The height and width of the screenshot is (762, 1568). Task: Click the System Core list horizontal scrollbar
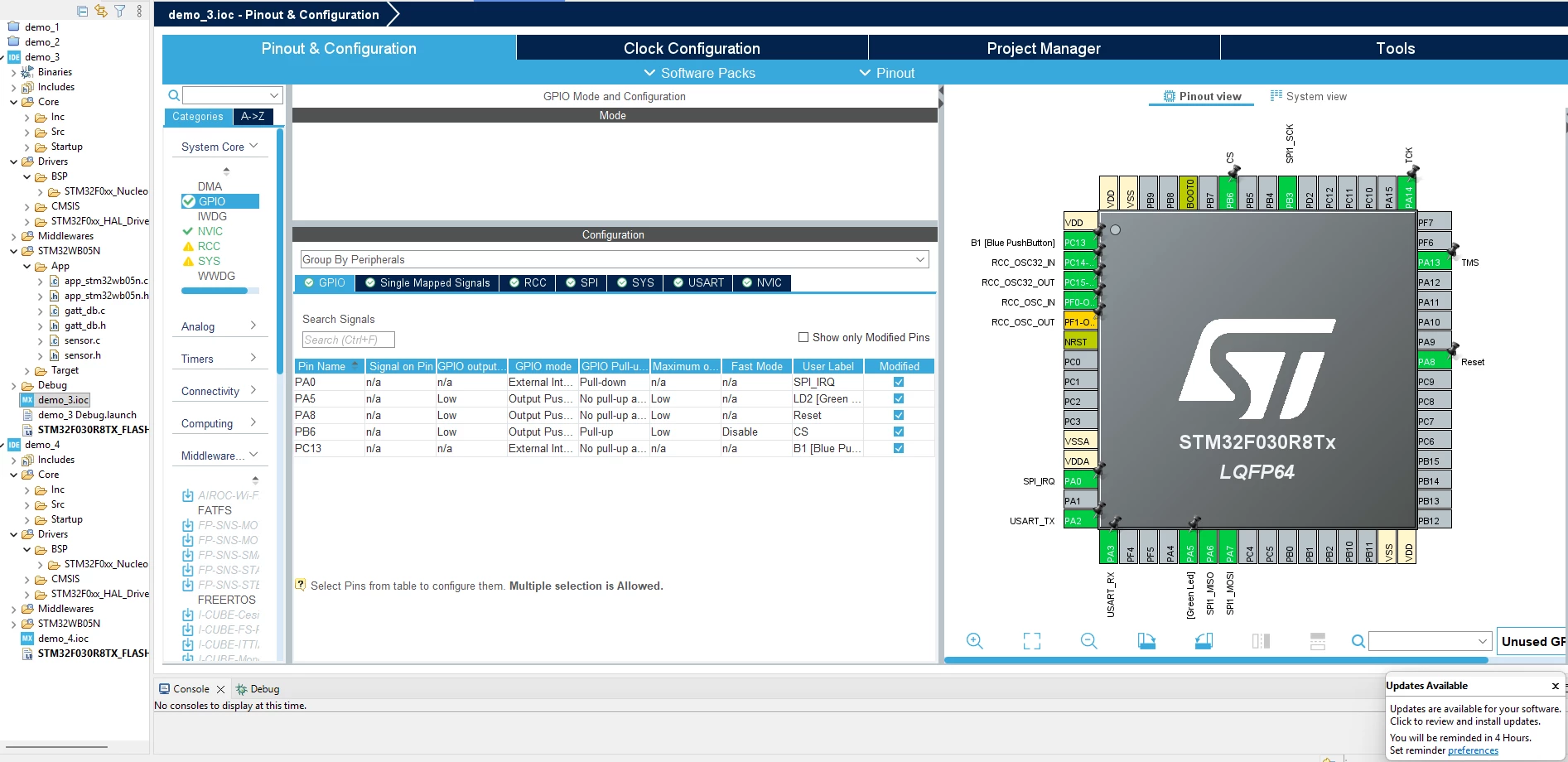[215, 291]
